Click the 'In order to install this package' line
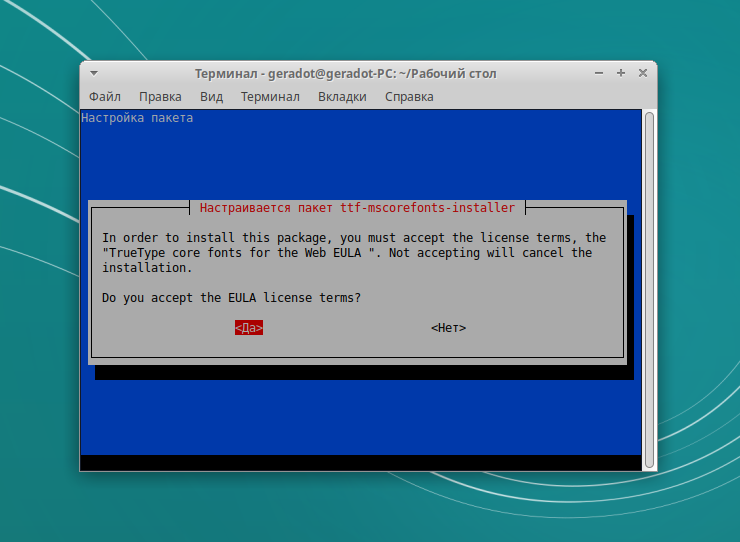740x542 pixels. [x=354, y=237]
